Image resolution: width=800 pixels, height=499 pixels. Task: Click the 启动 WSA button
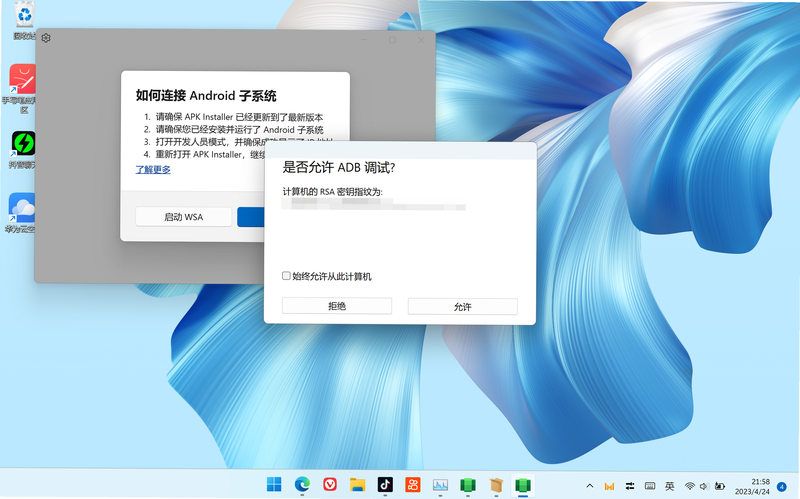click(x=184, y=217)
